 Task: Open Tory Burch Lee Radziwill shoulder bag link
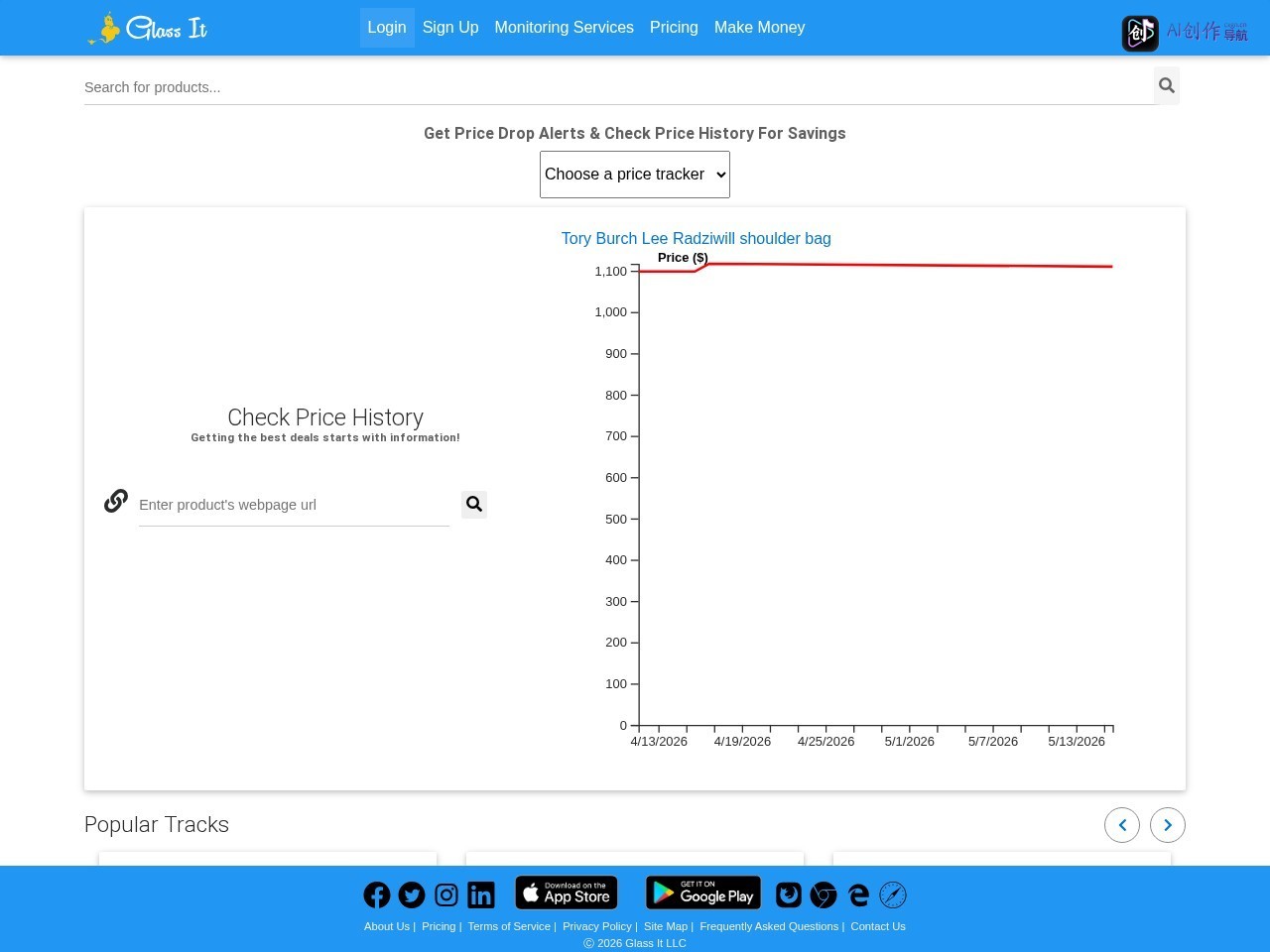pyautogui.click(x=697, y=239)
